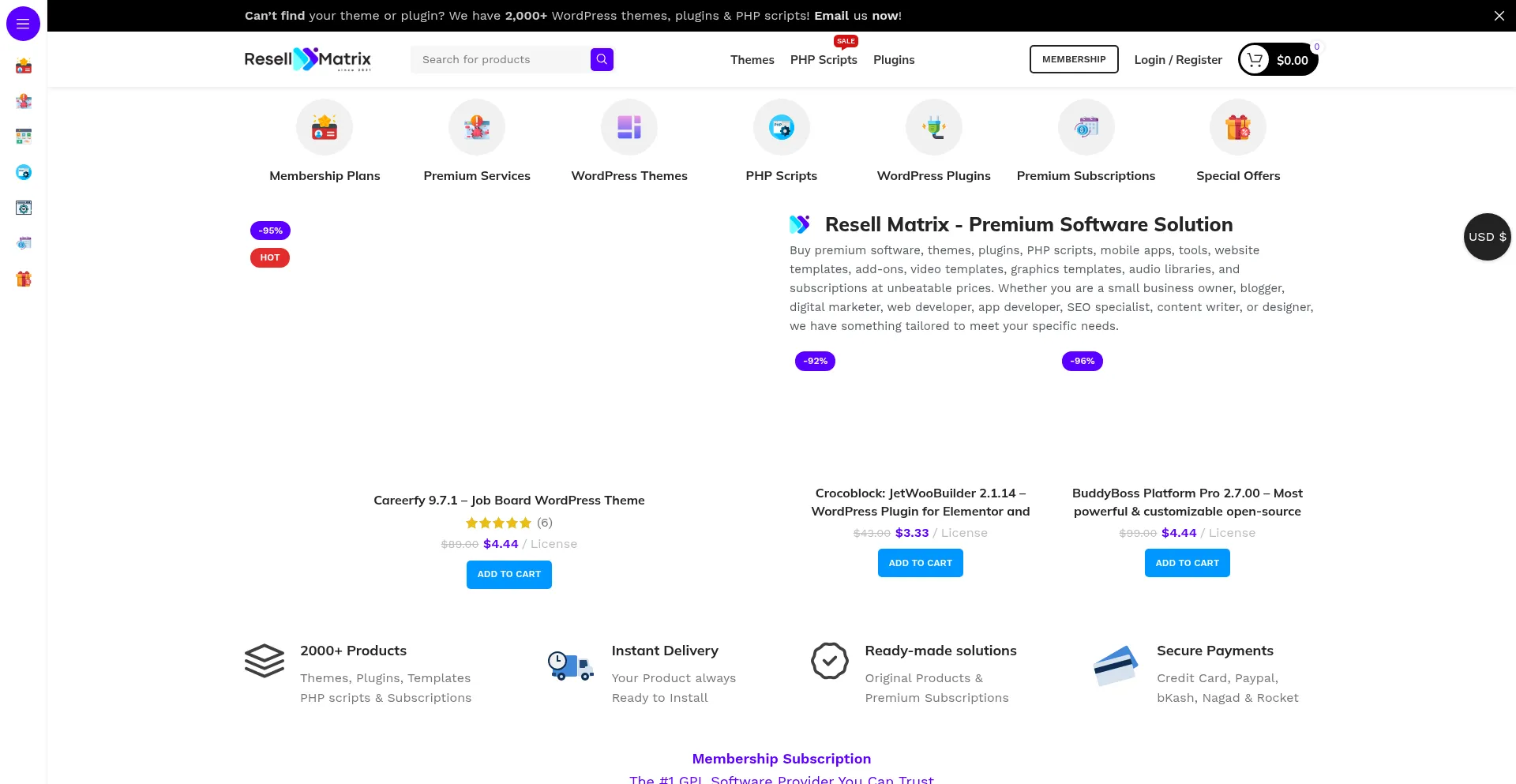Open the WordPress Plugins category icon
This screenshot has height=784, width=1516.
coord(933,127)
